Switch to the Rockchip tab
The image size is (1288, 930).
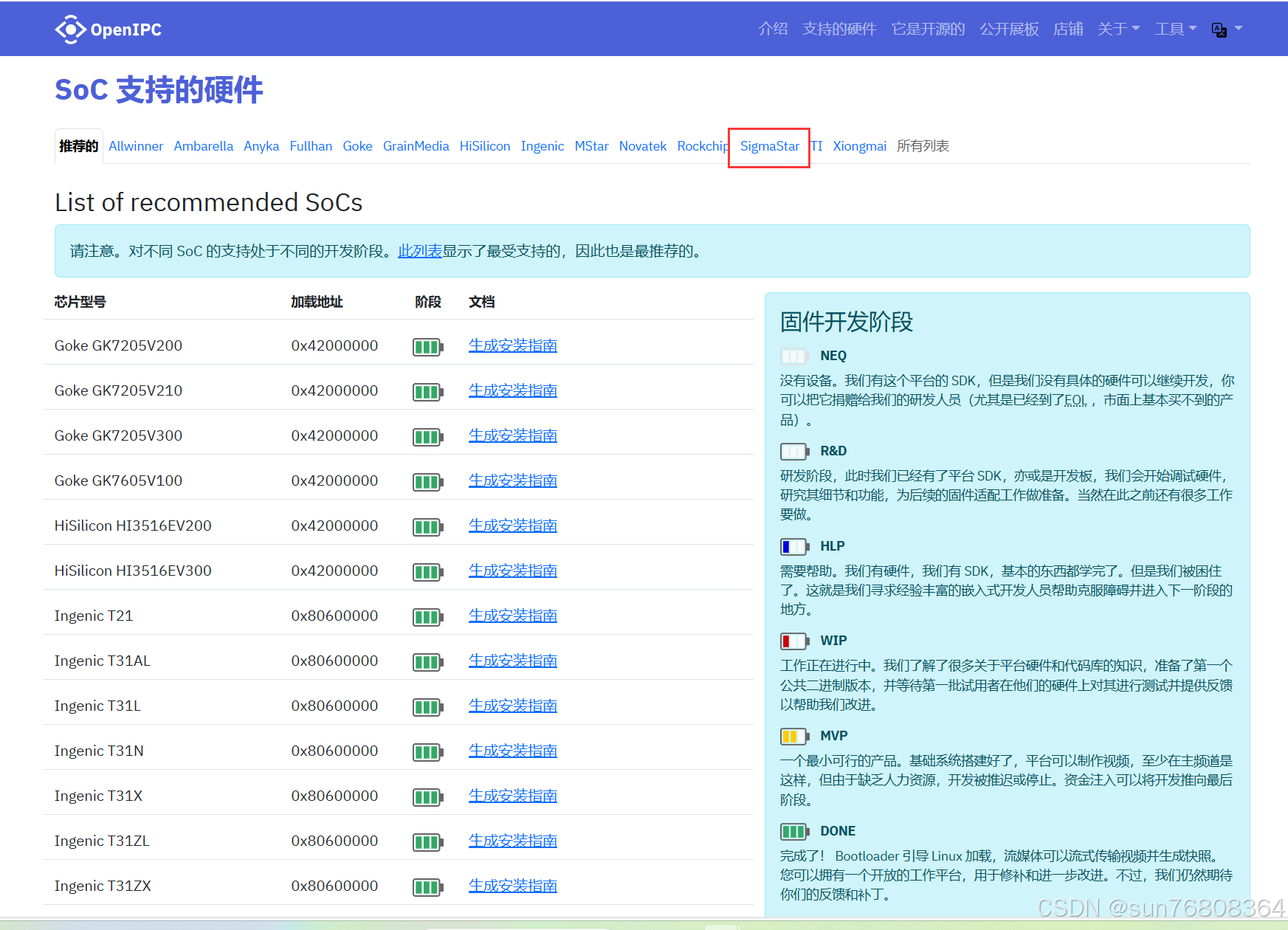703,146
